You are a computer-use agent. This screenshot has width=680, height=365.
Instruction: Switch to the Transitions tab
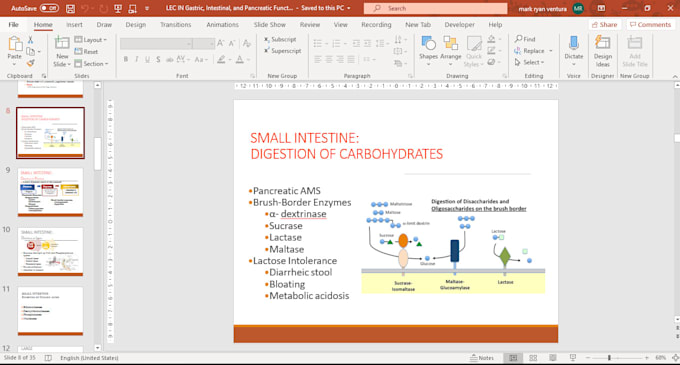[176, 25]
